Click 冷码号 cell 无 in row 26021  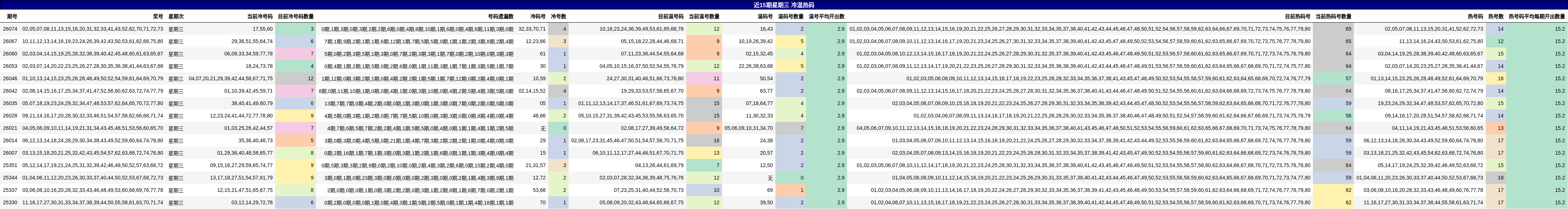[543, 128]
